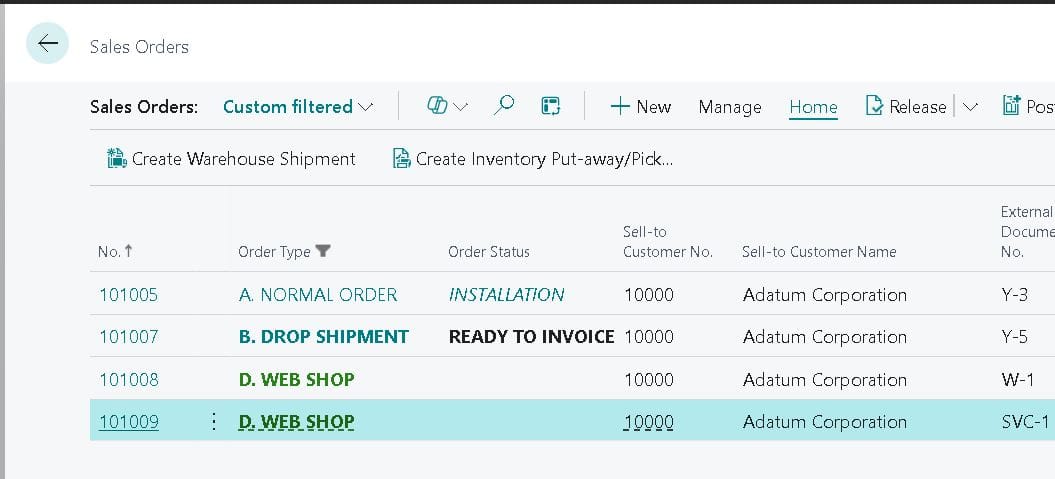Expand the Release options dropdown arrow

970,106
